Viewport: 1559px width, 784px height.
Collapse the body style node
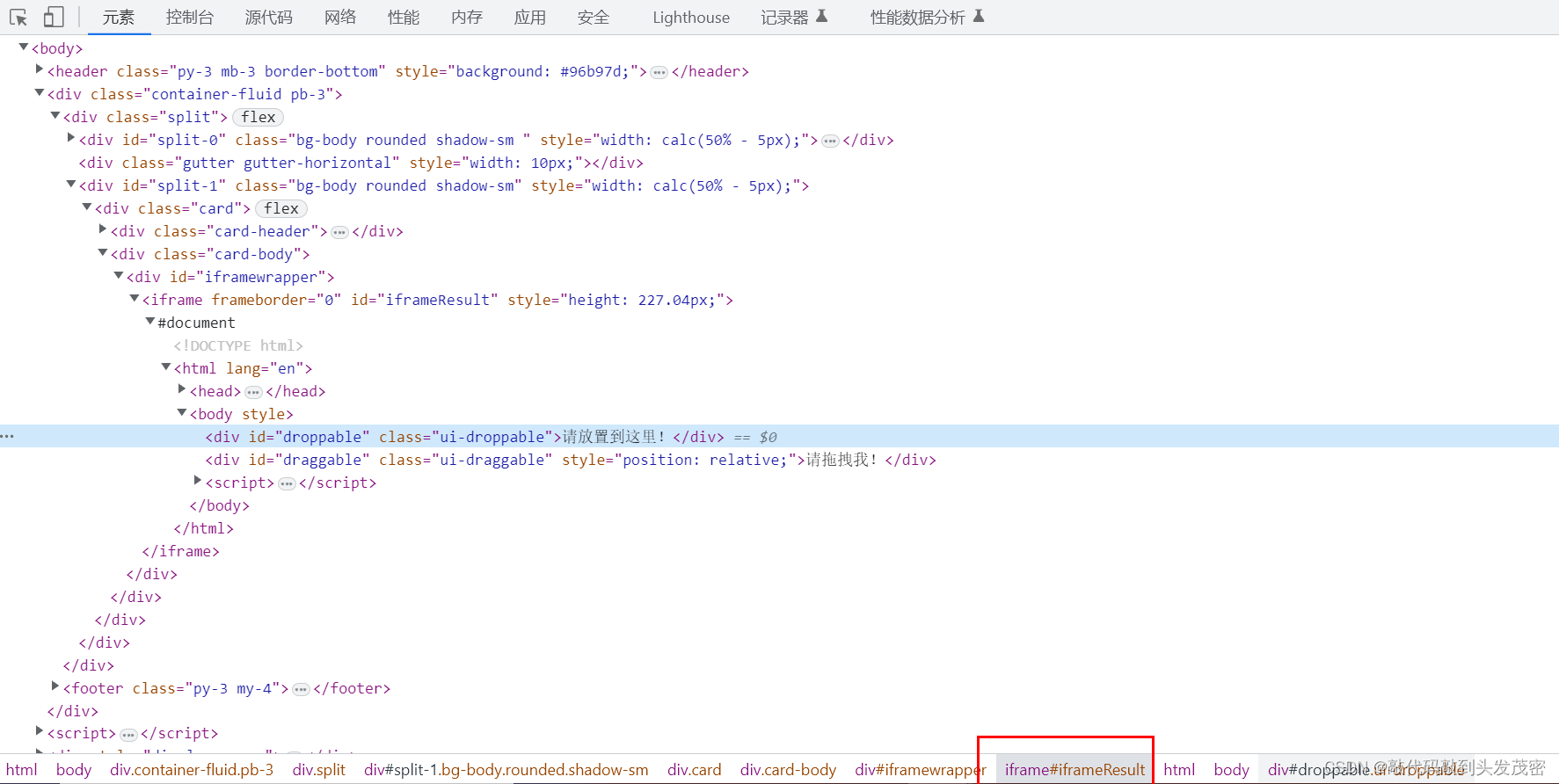[182, 412]
